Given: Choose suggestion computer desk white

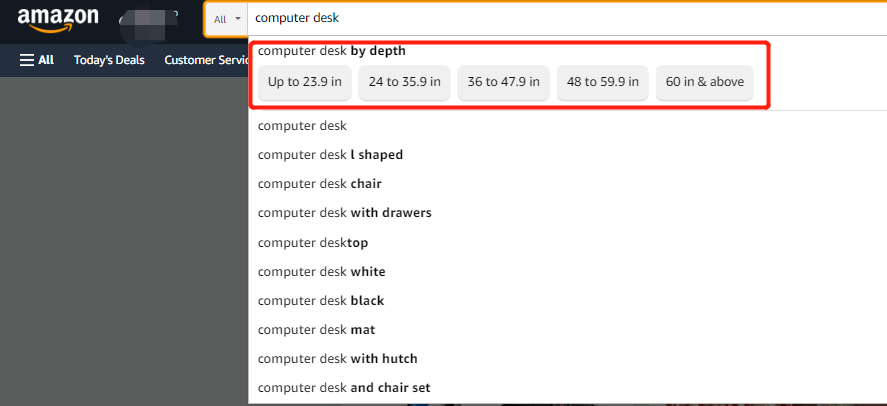Looking at the screenshot, I should coord(567,271).
